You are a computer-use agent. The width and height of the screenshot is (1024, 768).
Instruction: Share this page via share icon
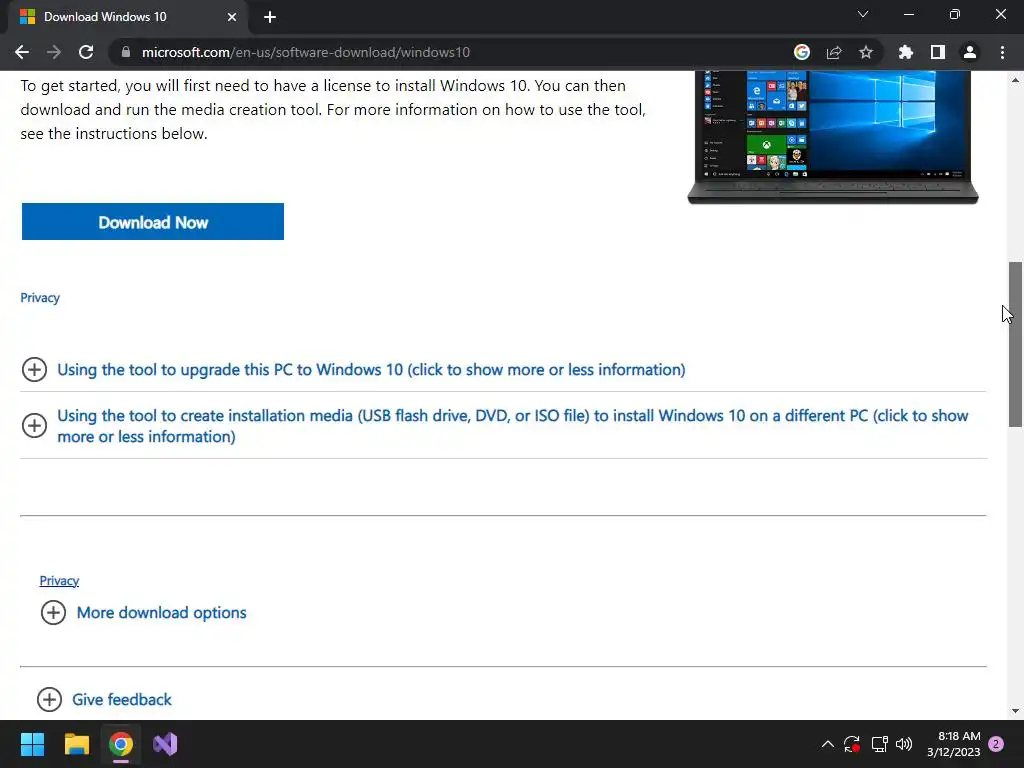click(834, 52)
